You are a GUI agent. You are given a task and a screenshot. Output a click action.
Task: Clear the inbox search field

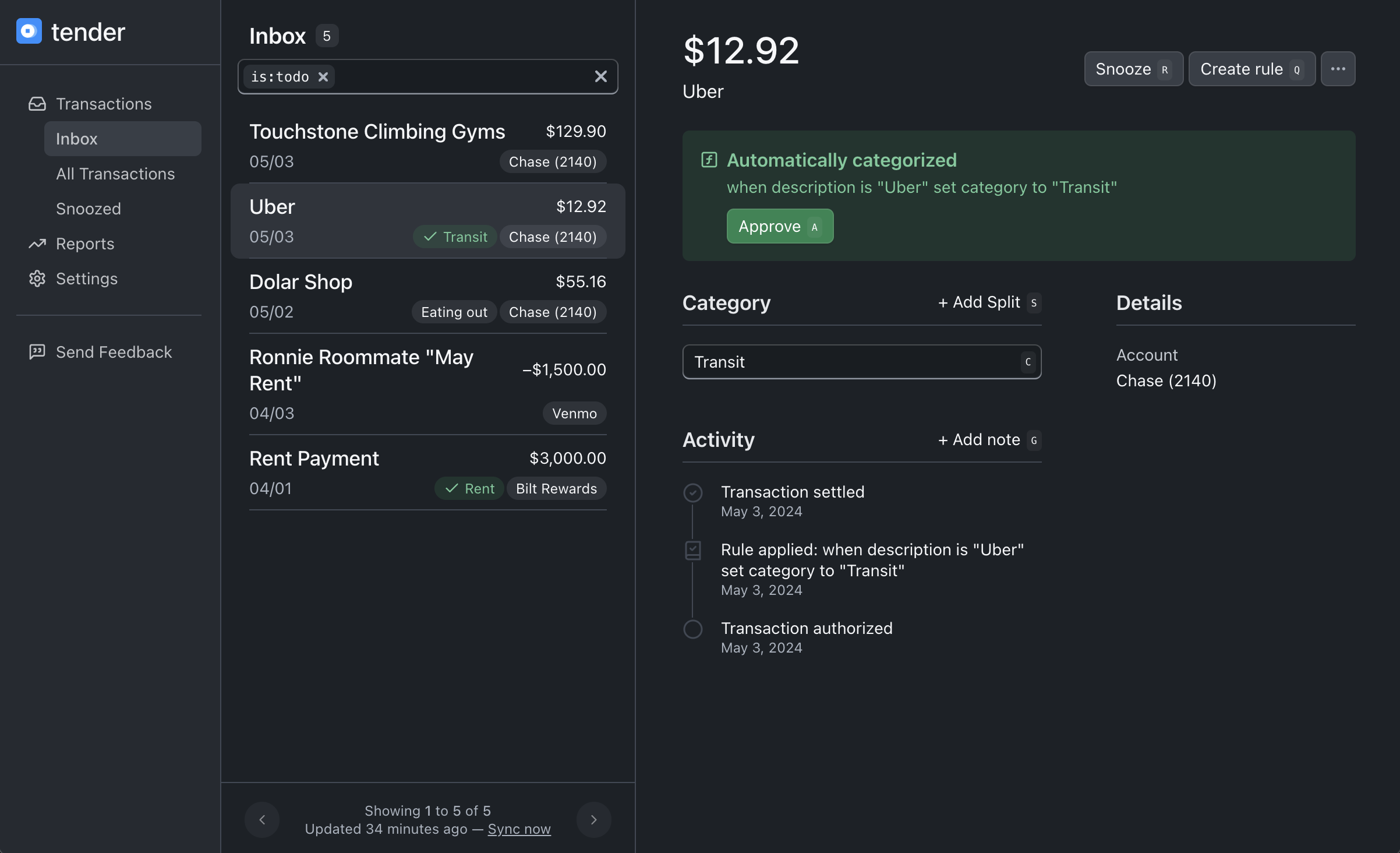point(600,76)
